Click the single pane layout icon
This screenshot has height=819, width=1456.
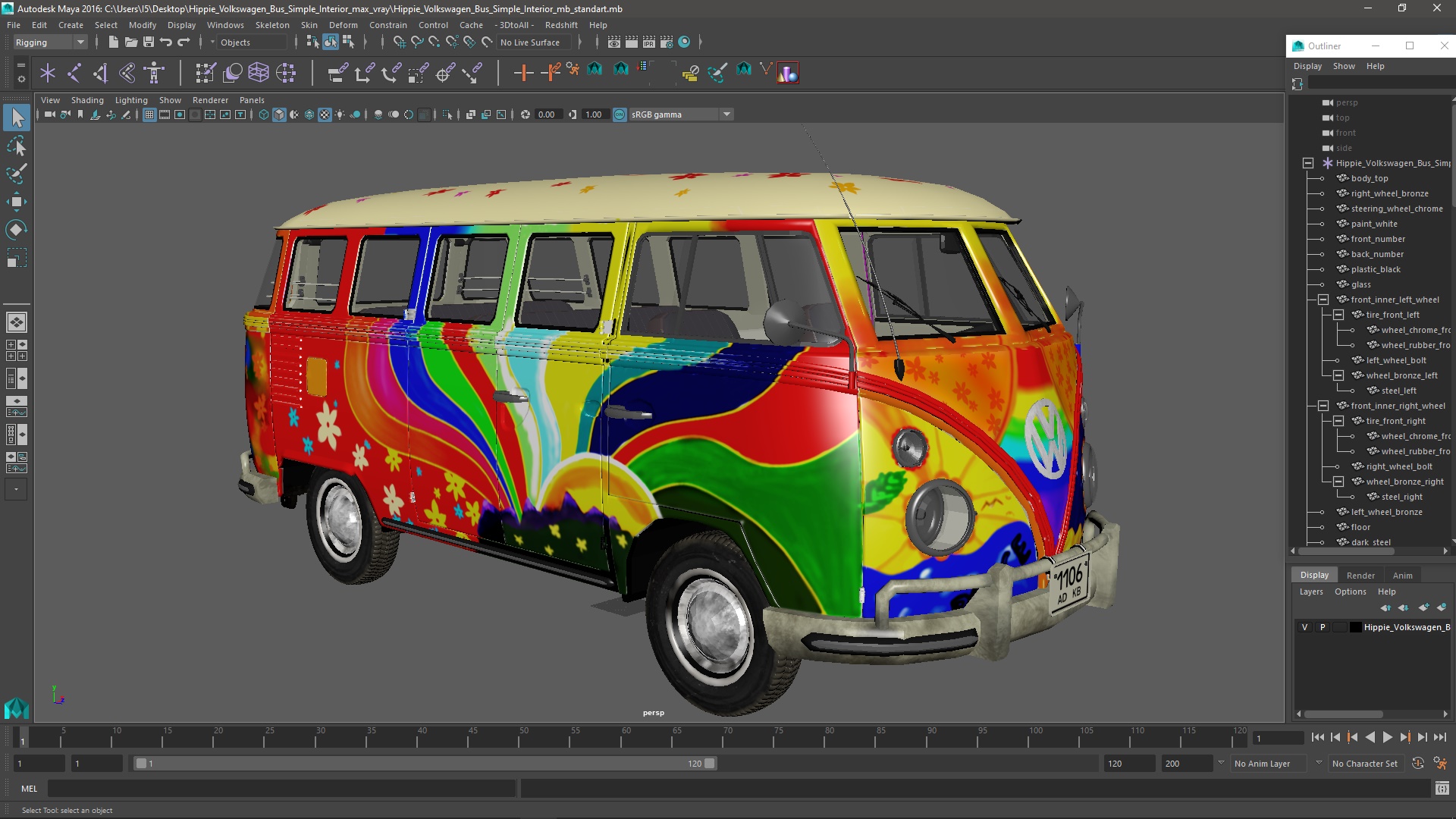[x=17, y=322]
